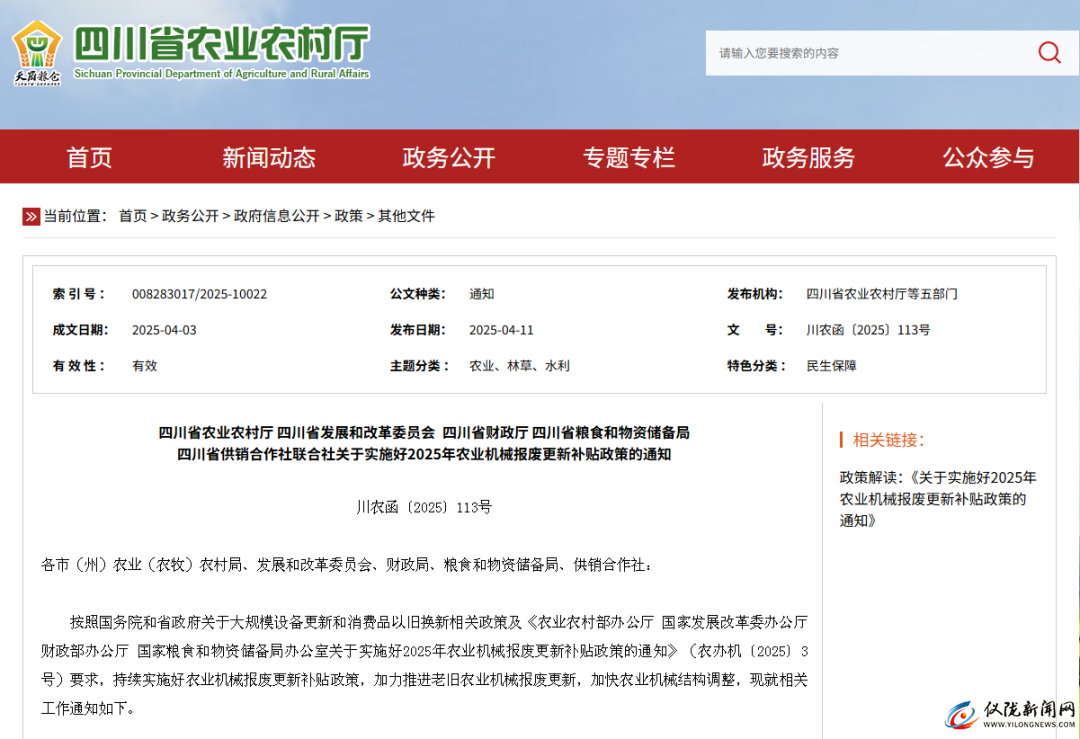The image size is (1080, 739).
Task: Open the 政务公开 navigation item
Action: [x=449, y=158]
